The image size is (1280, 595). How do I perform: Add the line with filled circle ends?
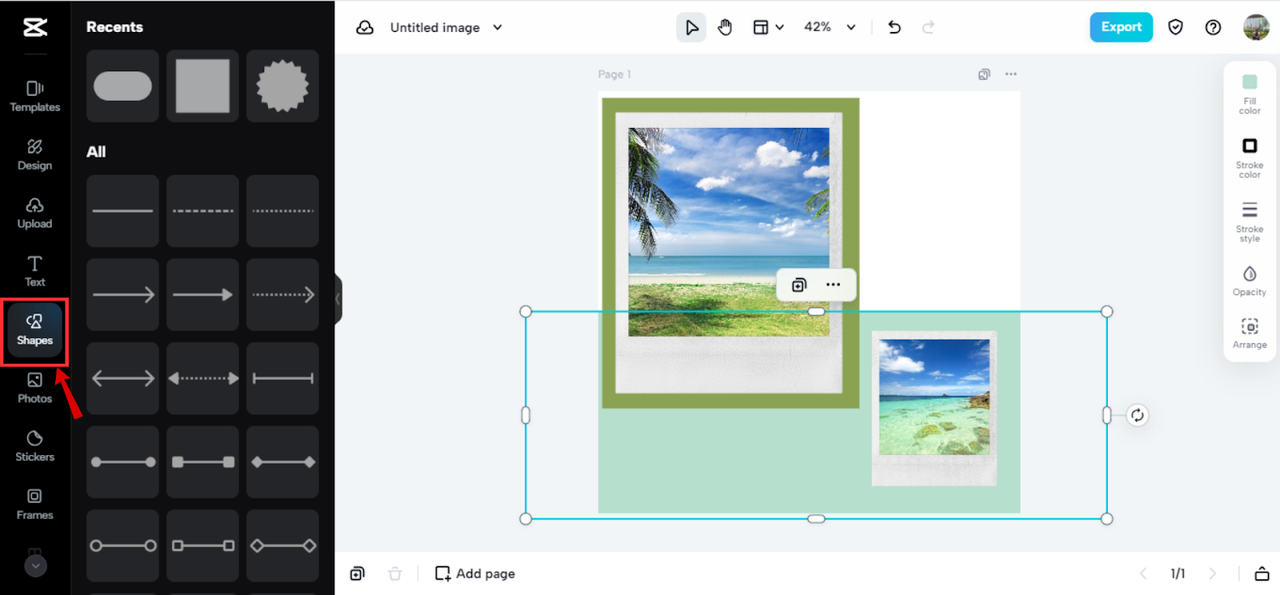pyautogui.click(x=123, y=462)
